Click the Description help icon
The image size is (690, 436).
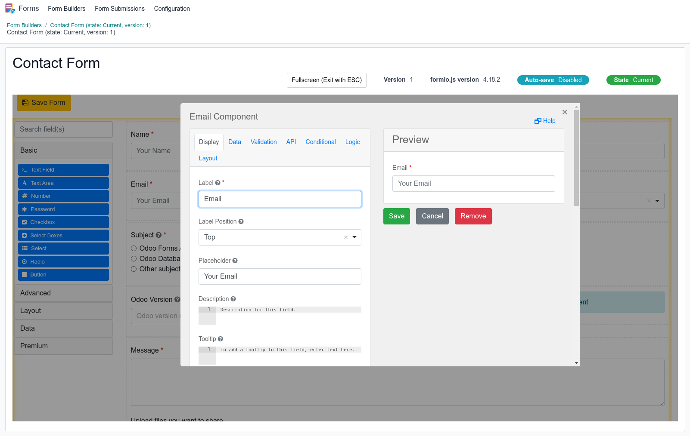point(233,298)
